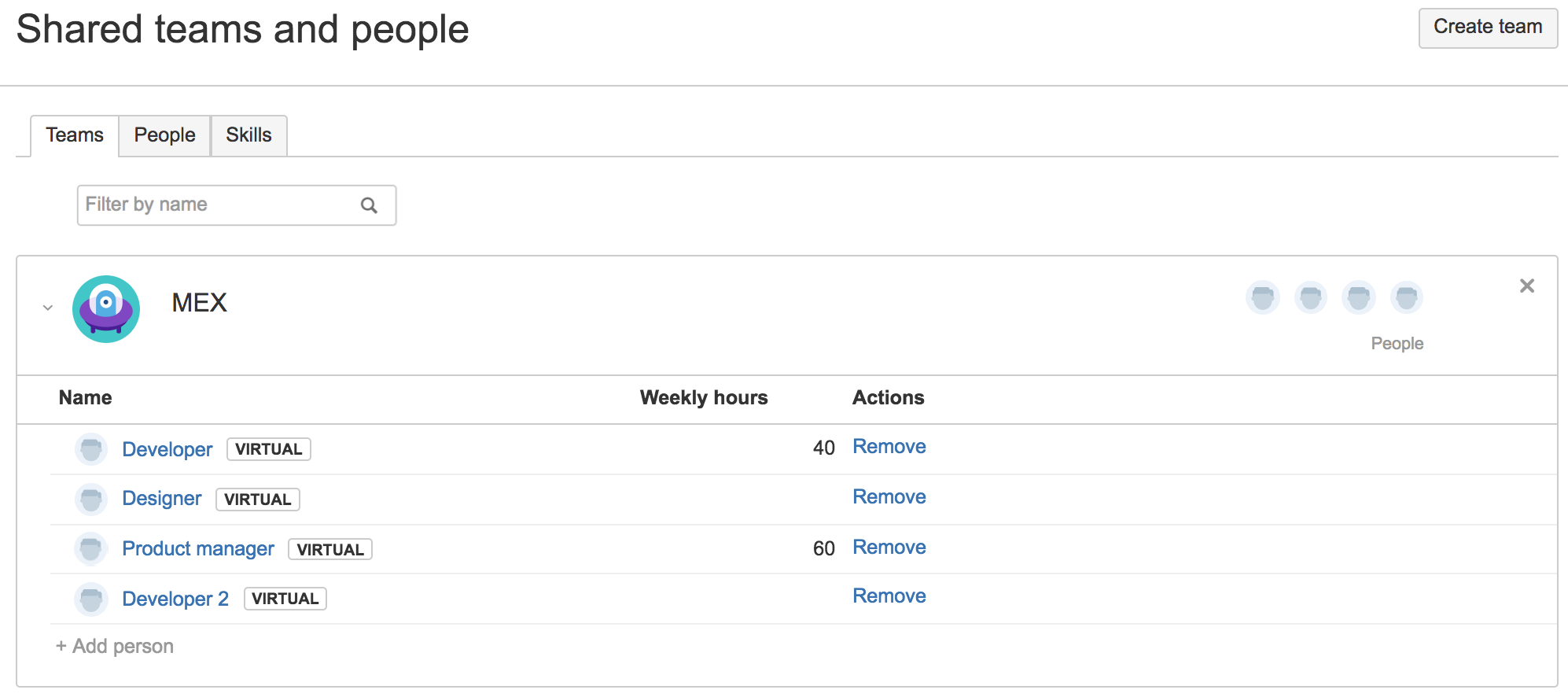Collapse the MEX team section chevron
Screen dimensions: 1568x697
[48, 308]
